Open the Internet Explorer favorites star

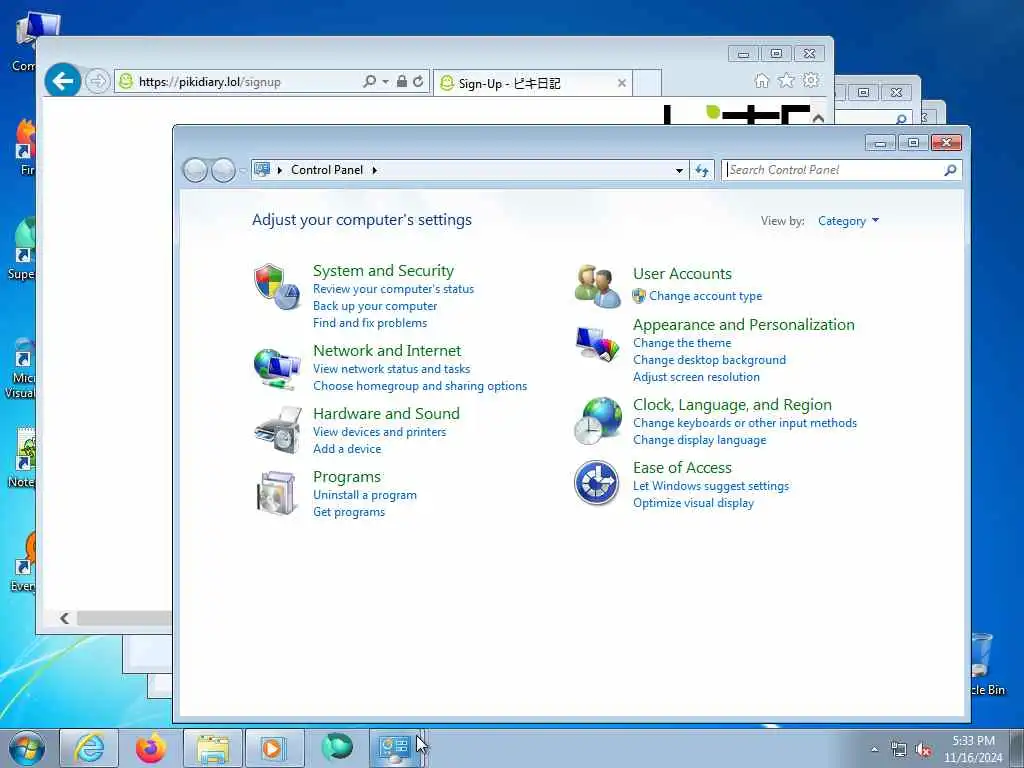point(786,80)
